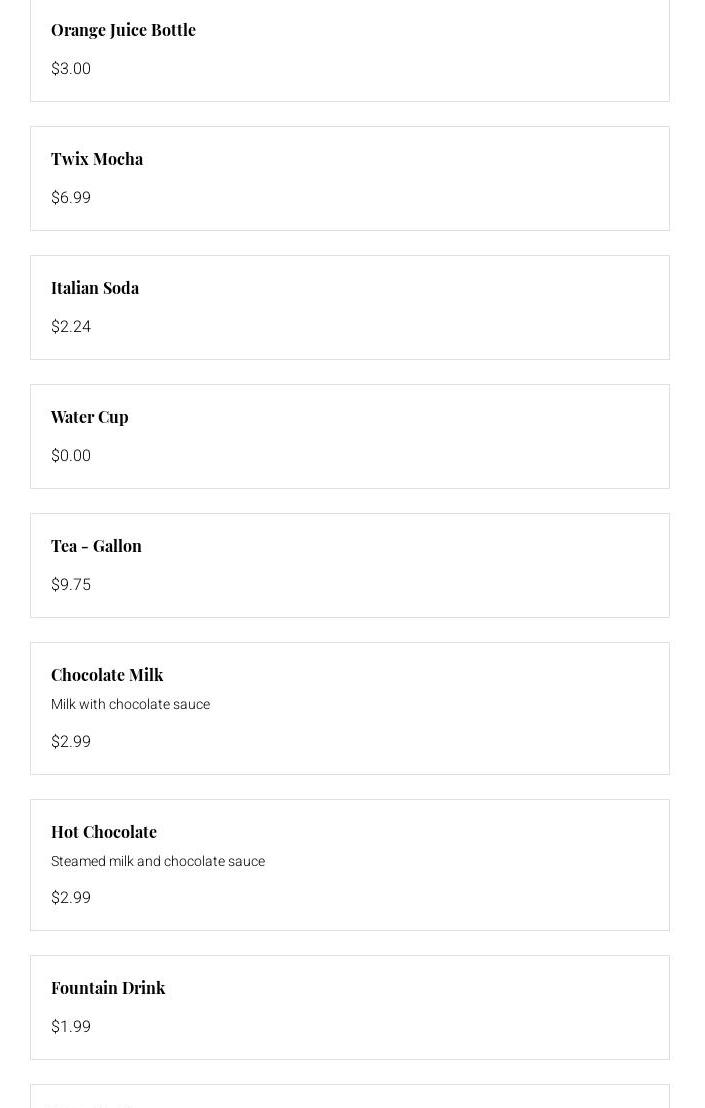Viewport: 705px width, 1108px height.
Task: Open the Tea - Gallon item
Action: point(96,546)
